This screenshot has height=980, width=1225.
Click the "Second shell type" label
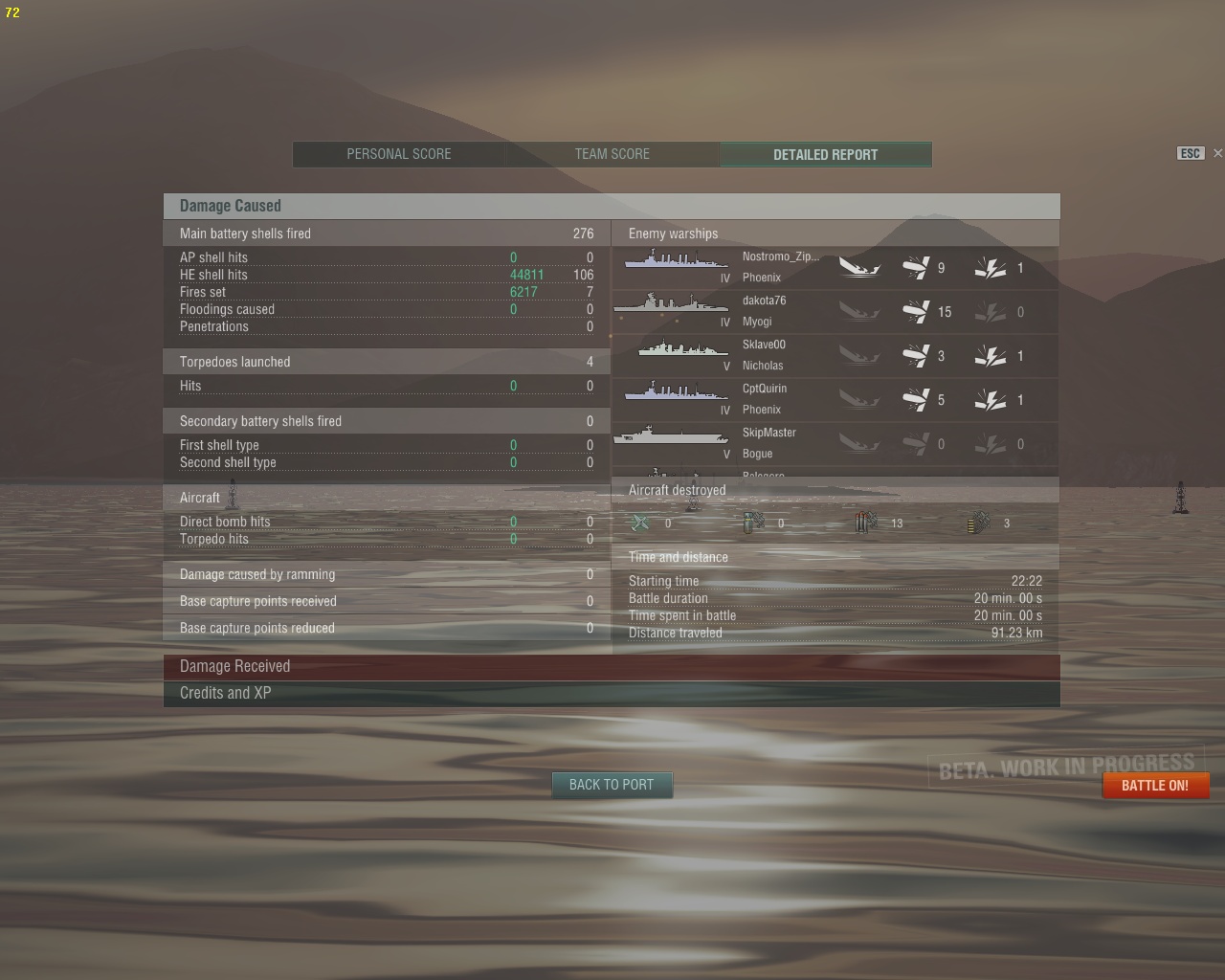click(228, 462)
